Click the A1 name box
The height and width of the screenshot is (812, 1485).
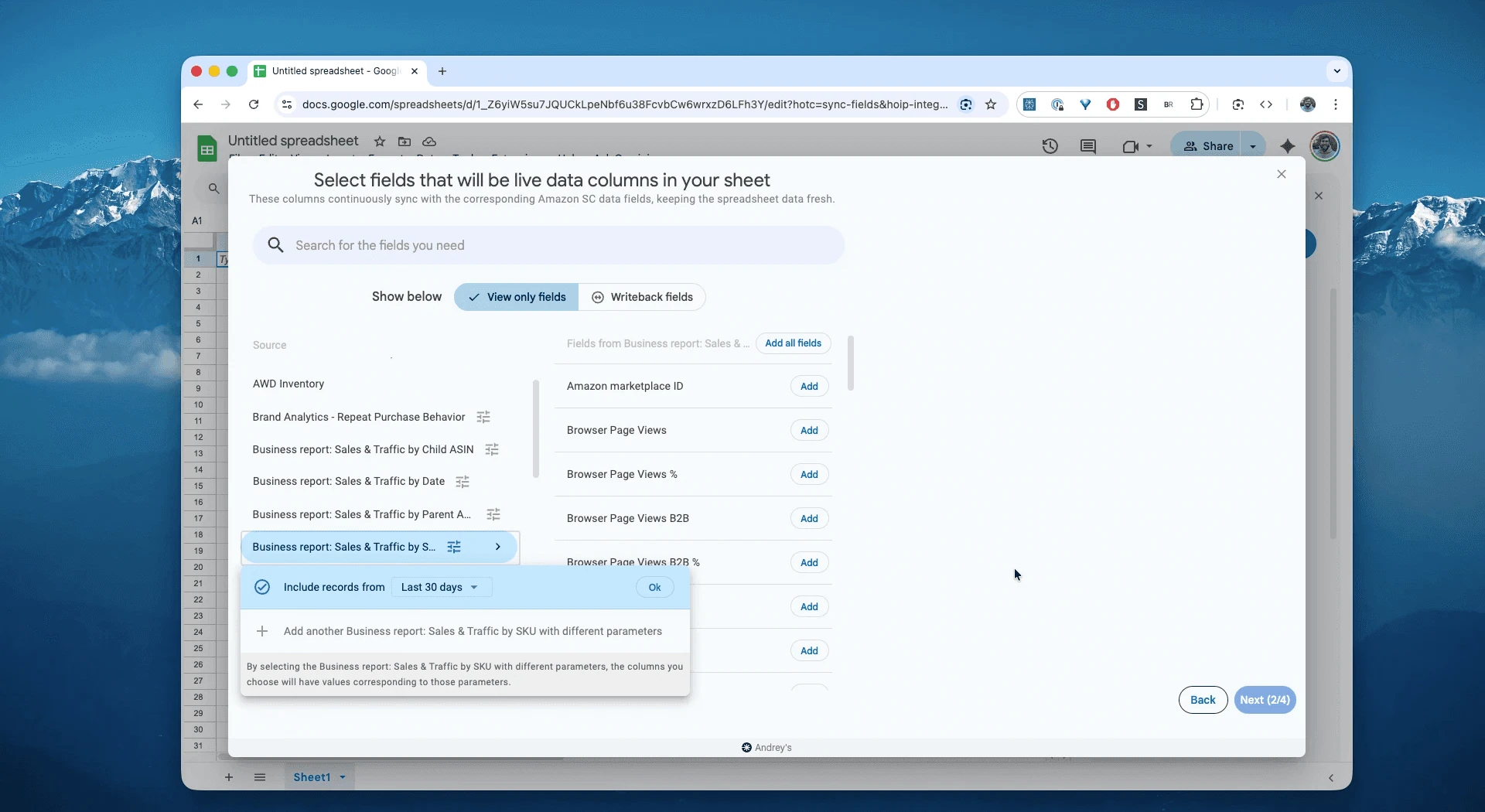[197, 221]
